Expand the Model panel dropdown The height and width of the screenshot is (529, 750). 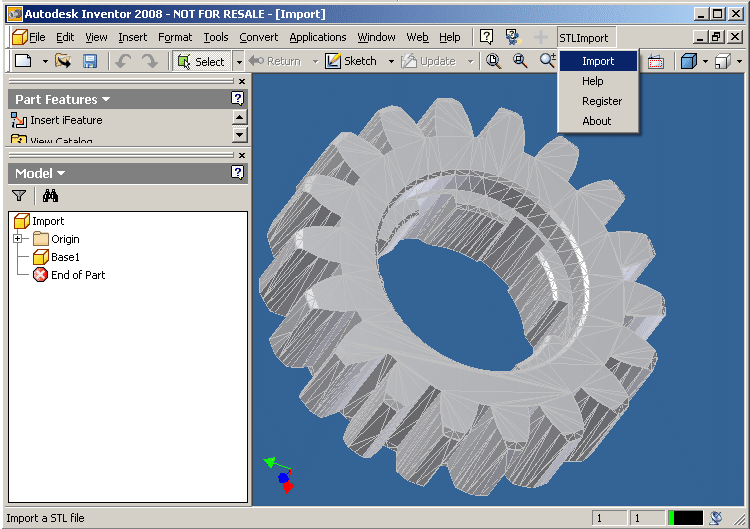pos(60,173)
